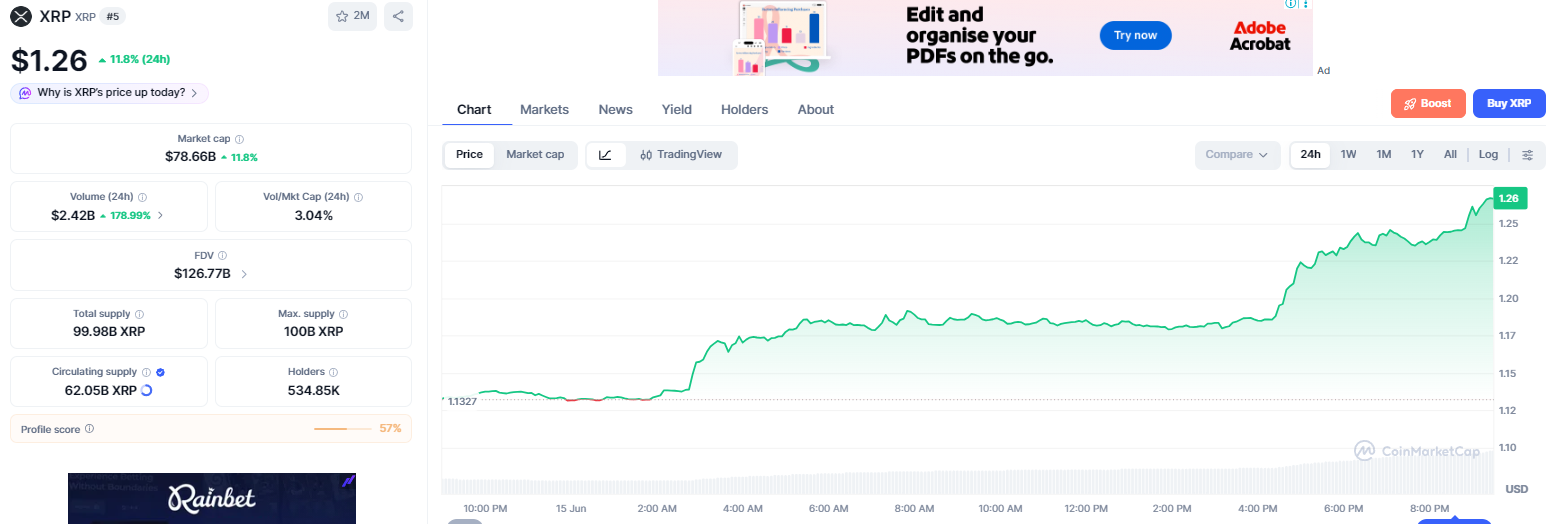Click the Total supply info icon
The width and height of the screenshot is (1546, 524).
point(139,314)
